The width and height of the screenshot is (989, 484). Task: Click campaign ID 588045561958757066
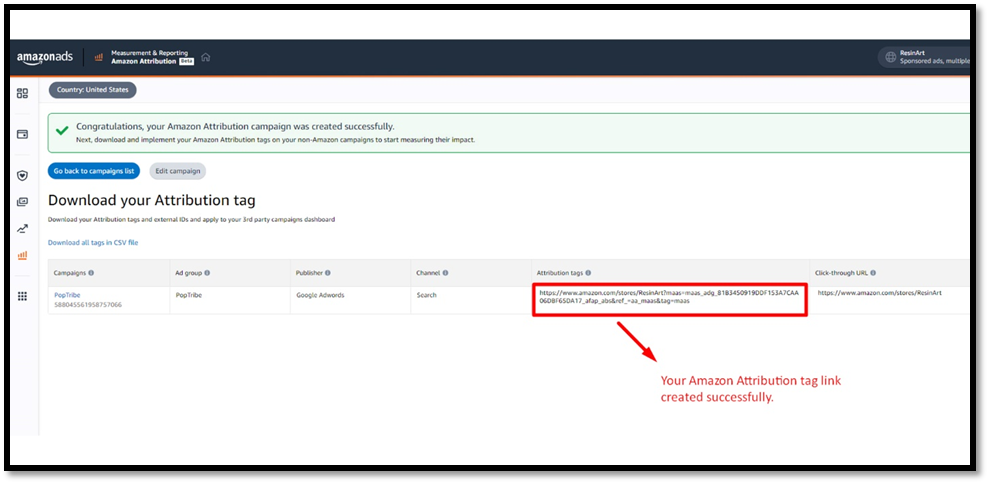click(x=88, y=305)
